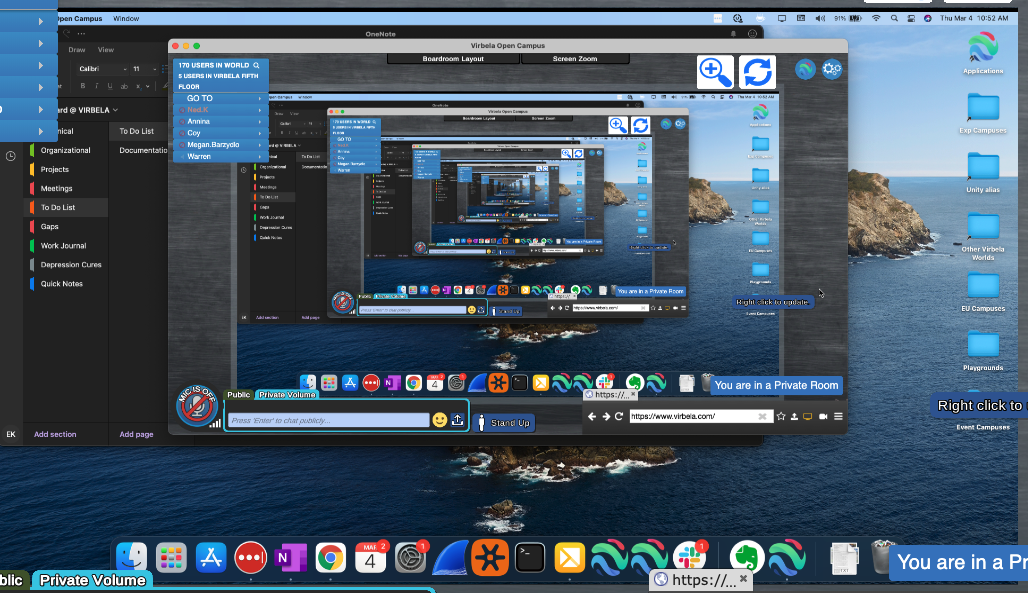Click the yellow screen share icon in the browser panel

808,417
